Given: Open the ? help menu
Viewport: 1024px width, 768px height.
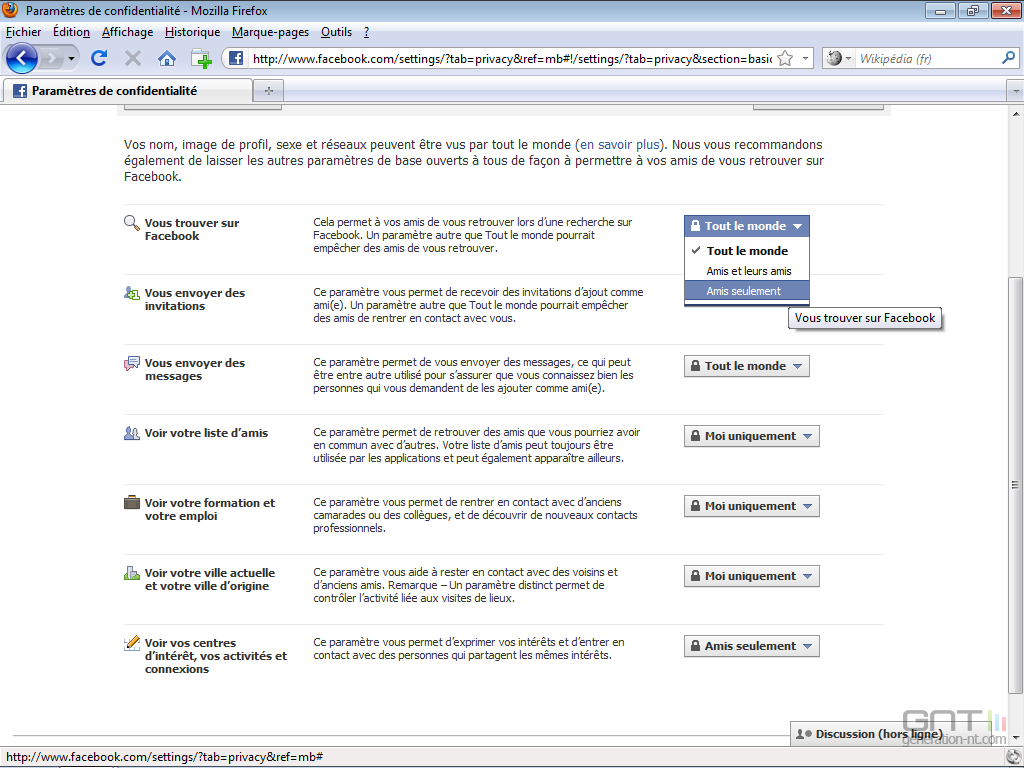Looking at the screenshot, I should click(x=366, y=32).
